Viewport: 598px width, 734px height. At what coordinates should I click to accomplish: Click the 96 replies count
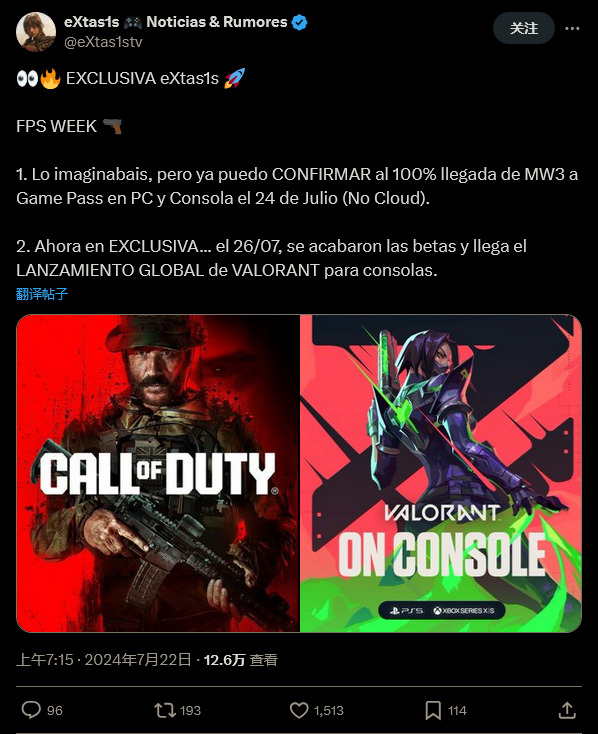click(x=54, y=711)
